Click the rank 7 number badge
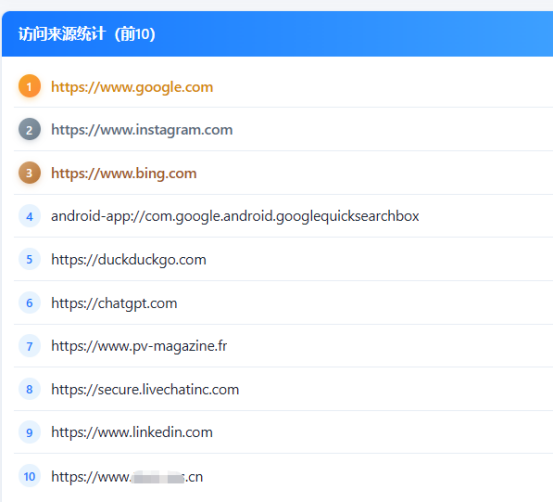 pyautogui.click(x=29, y=346)
